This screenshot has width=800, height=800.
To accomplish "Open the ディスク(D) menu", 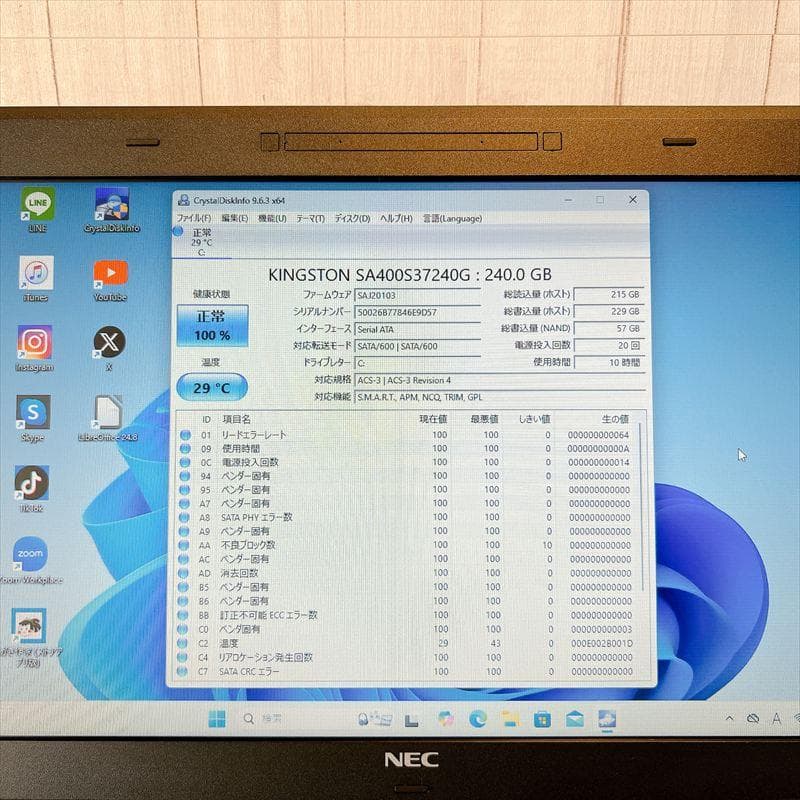I will click(x=352, y=218).
